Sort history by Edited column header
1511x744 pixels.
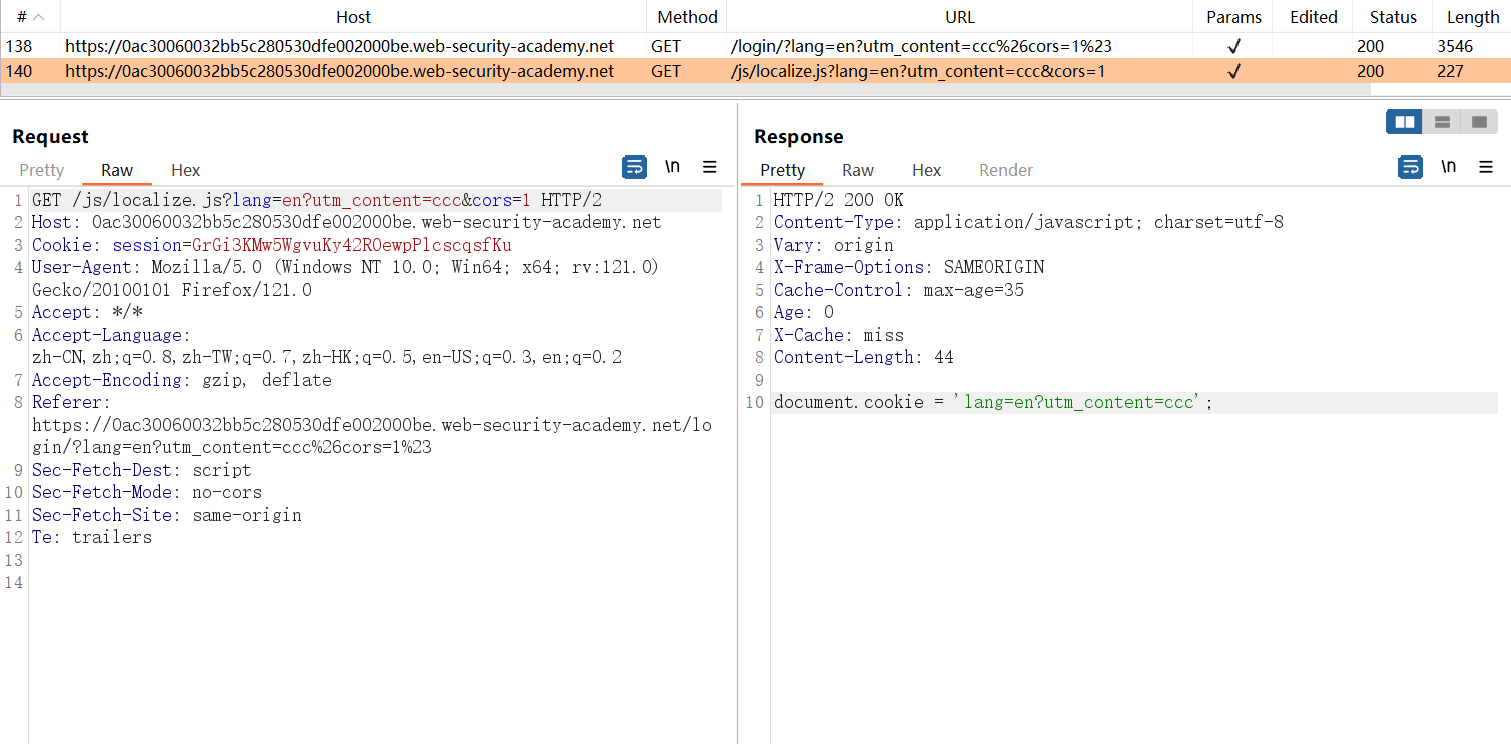pos(1314,17)
